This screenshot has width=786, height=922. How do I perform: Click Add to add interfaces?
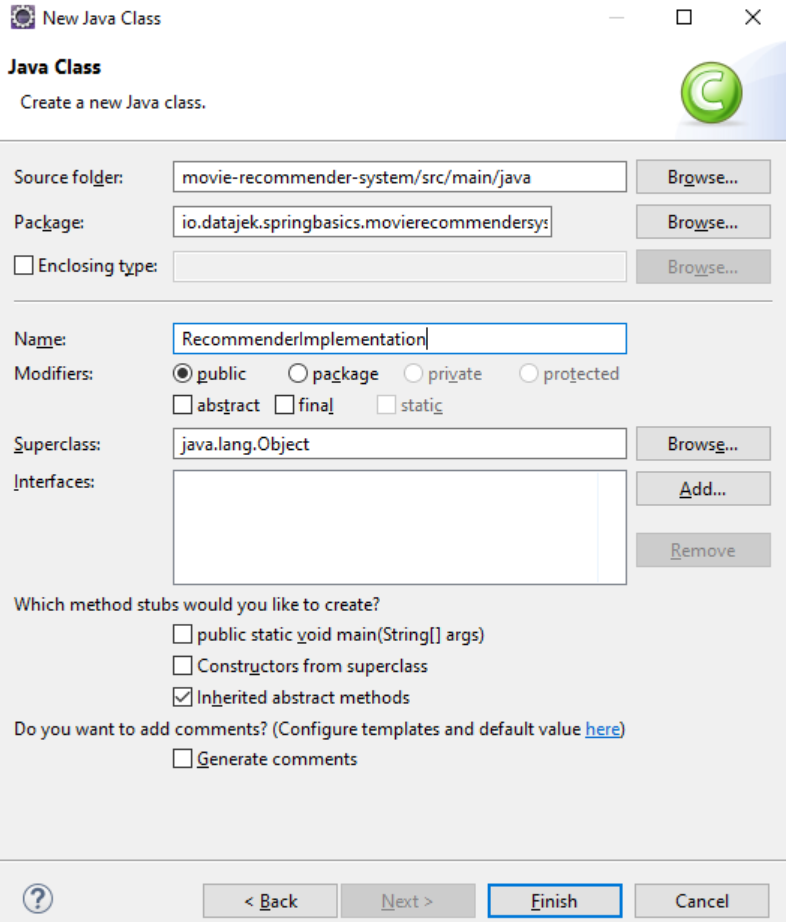click(703, 489)
